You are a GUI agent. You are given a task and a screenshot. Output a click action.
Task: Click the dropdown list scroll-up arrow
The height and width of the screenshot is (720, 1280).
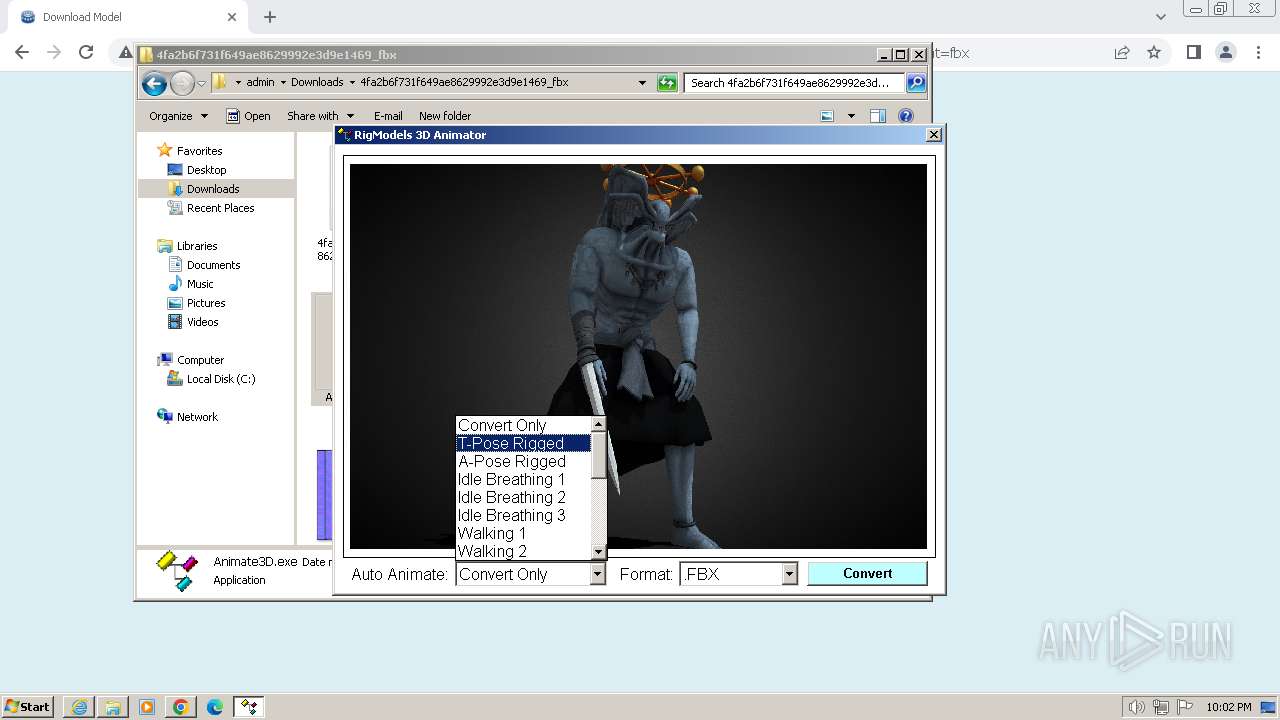tap(598, 425)
